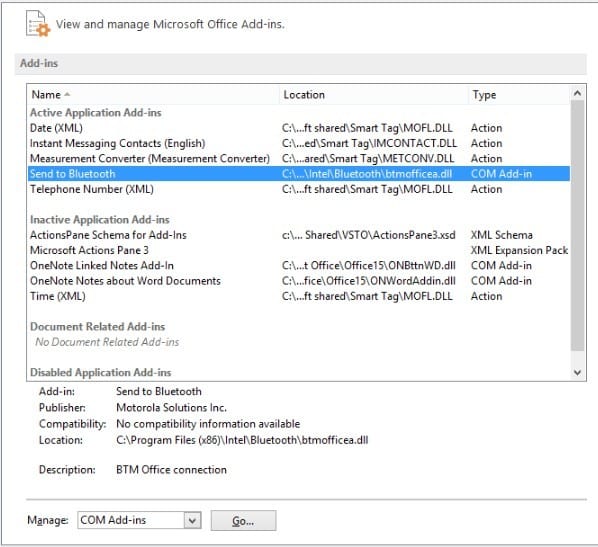Click the IMCONTACT.DLL location cell
The height and width of the screenshot is (547, 598).
click(369, 143)
